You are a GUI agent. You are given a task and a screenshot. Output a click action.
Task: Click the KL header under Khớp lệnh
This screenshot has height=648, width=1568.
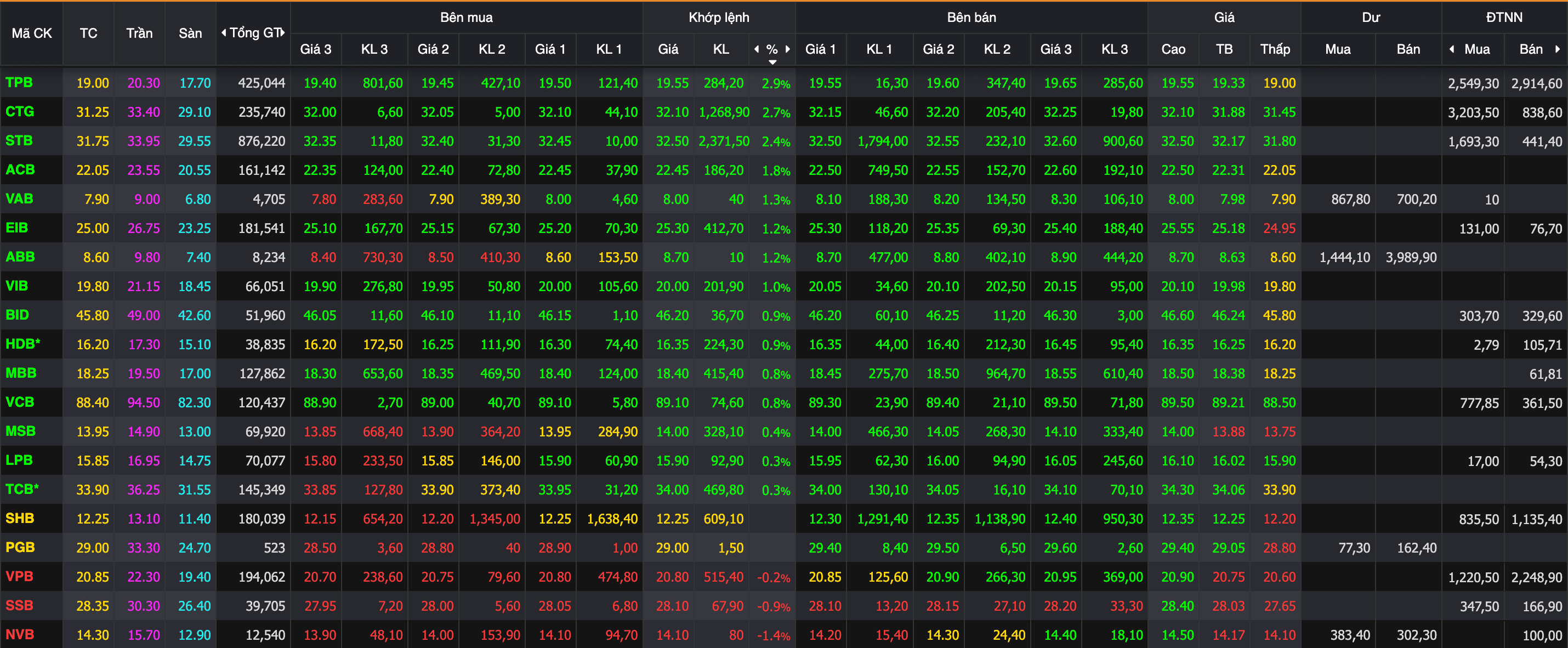tap(721, 49)
